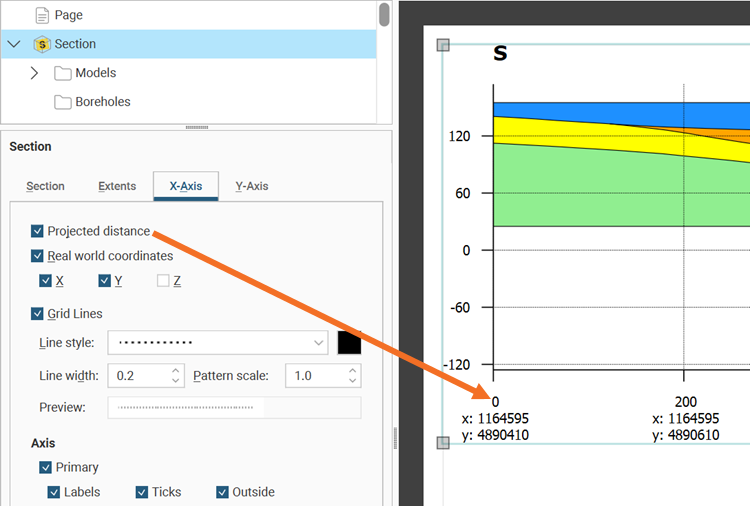The width and height of the screenshot is (750, 506).
Task: Open the black grid line color swatch
Action: tap(349, 342)
